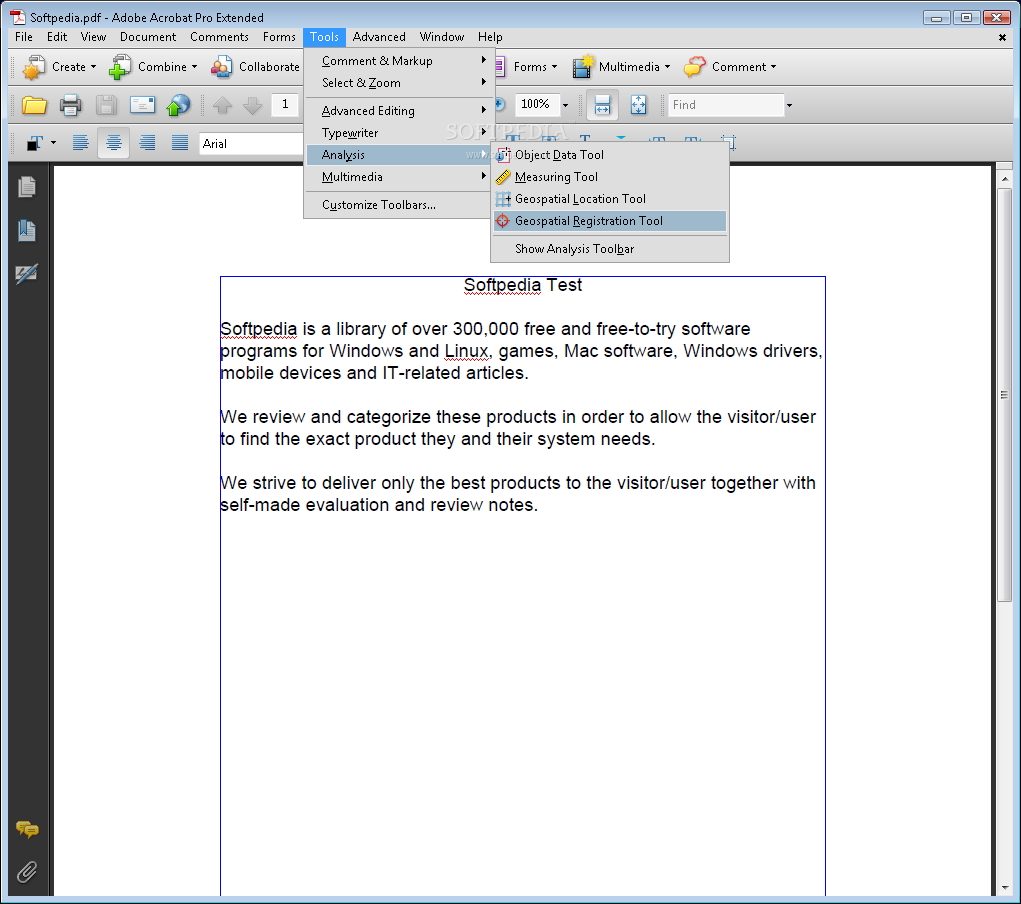Image resolution: width=1021 pixels, height=904 pixels.
Task: Expand the Comment dropdown arrow
Action: click(774, 67)
